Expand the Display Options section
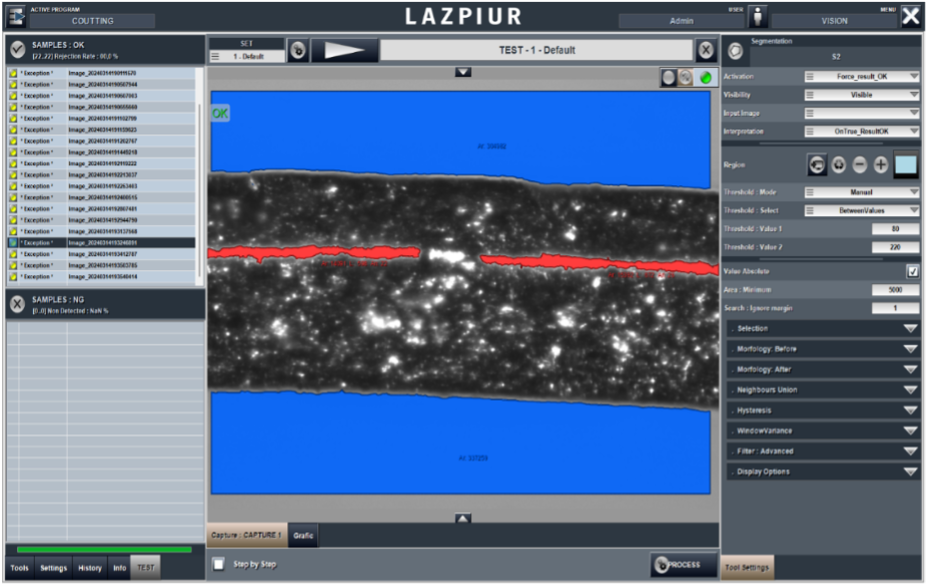928x586 pixels. tap(823, 472)
